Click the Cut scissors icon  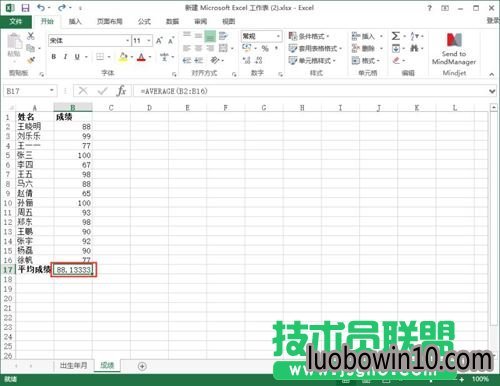31,36
